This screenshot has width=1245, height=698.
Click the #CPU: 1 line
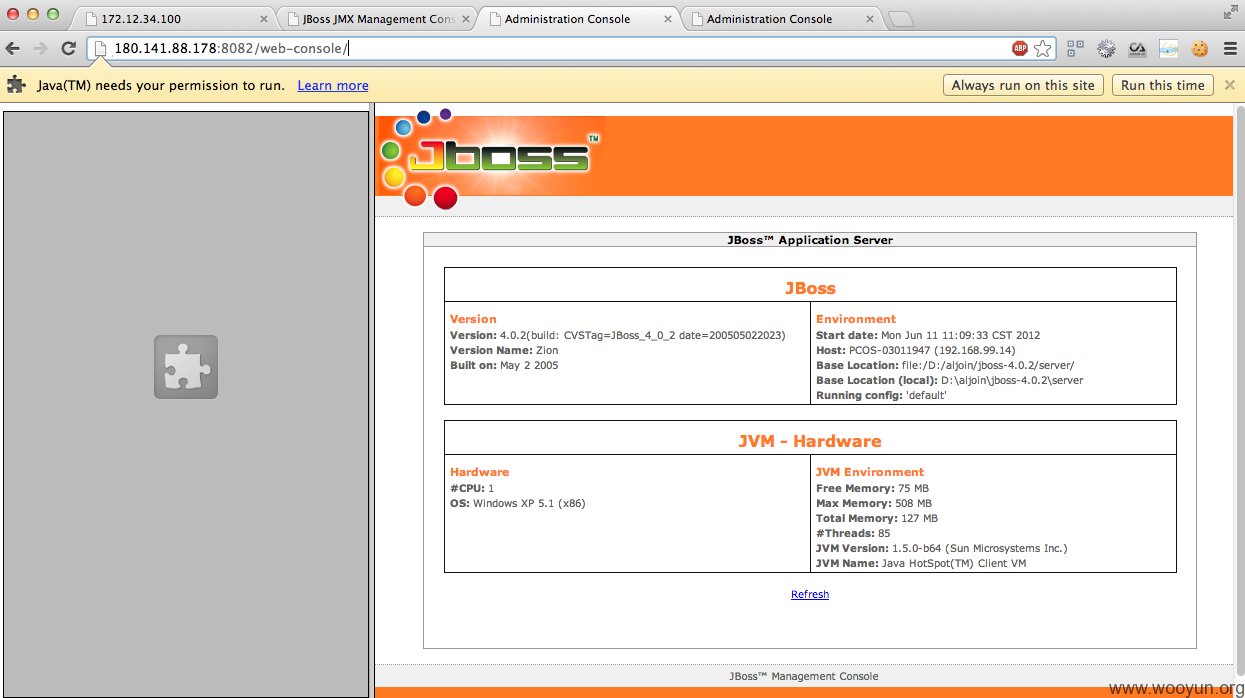click(x=472, y=488)
